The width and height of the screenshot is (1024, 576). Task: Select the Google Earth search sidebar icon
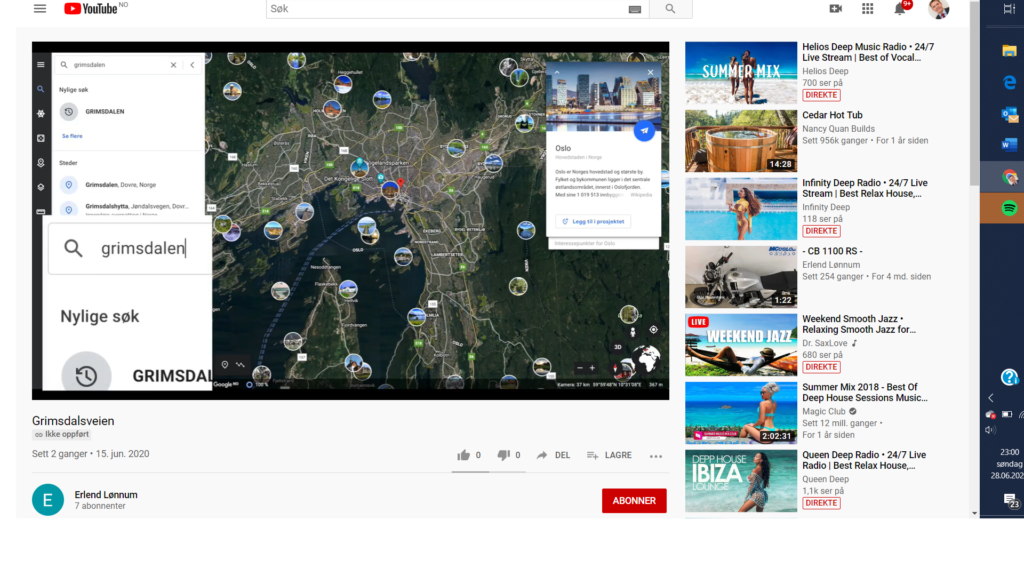coord(40,89)
